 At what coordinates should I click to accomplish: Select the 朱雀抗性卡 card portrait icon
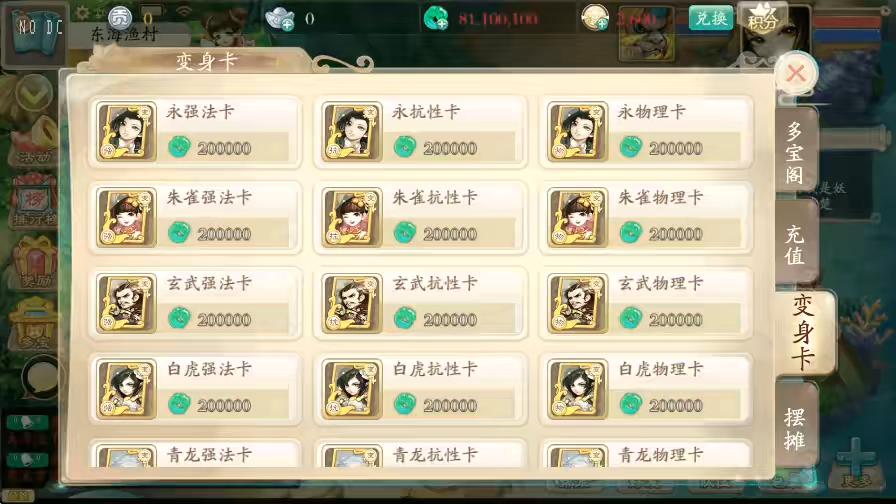[x=352, y=218]
